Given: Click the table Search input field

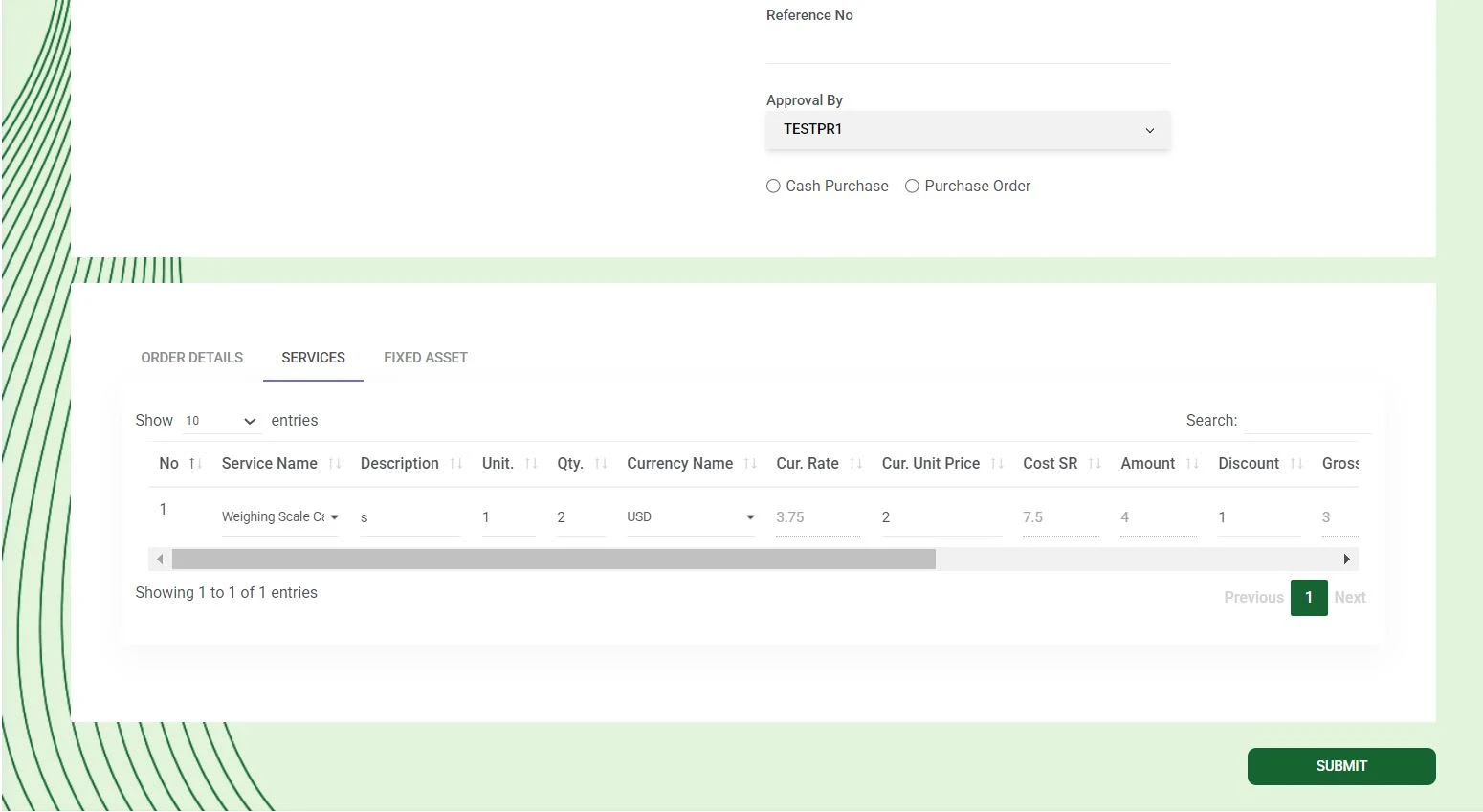Looking at the screenshot, I should pyautogui.click(x=1307, y=420).
